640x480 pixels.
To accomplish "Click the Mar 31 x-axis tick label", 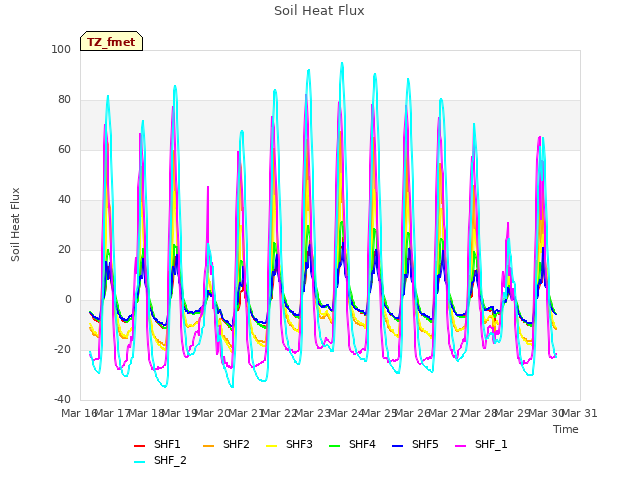I will (580, 413).
